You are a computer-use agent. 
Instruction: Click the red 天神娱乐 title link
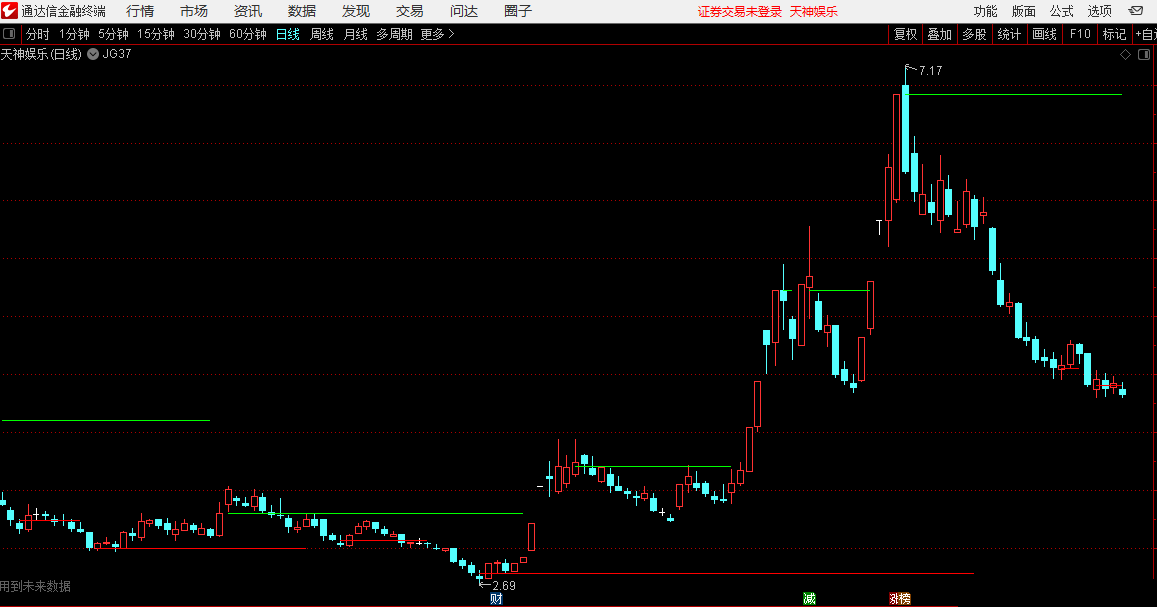pos(814,12)
